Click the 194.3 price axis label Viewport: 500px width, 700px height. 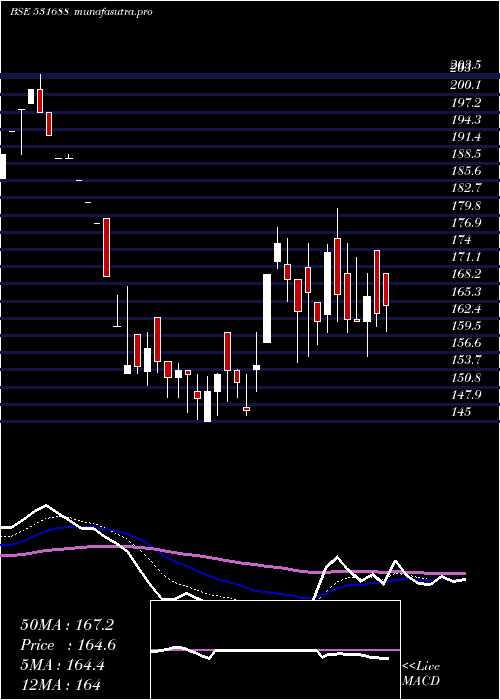coord(466,120)
